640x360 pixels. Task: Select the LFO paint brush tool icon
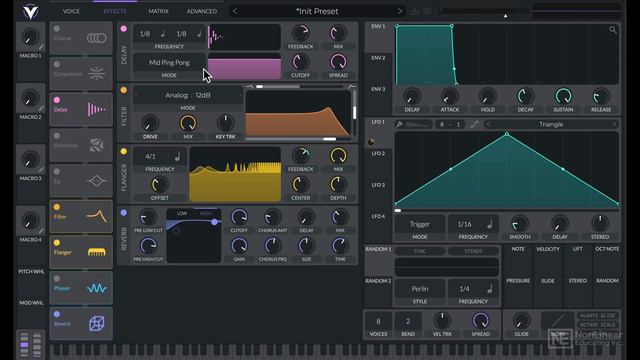[399, 124]
